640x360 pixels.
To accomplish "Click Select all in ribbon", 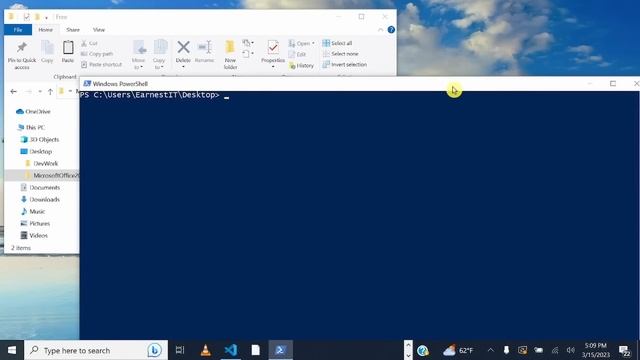I will point(337,43).
